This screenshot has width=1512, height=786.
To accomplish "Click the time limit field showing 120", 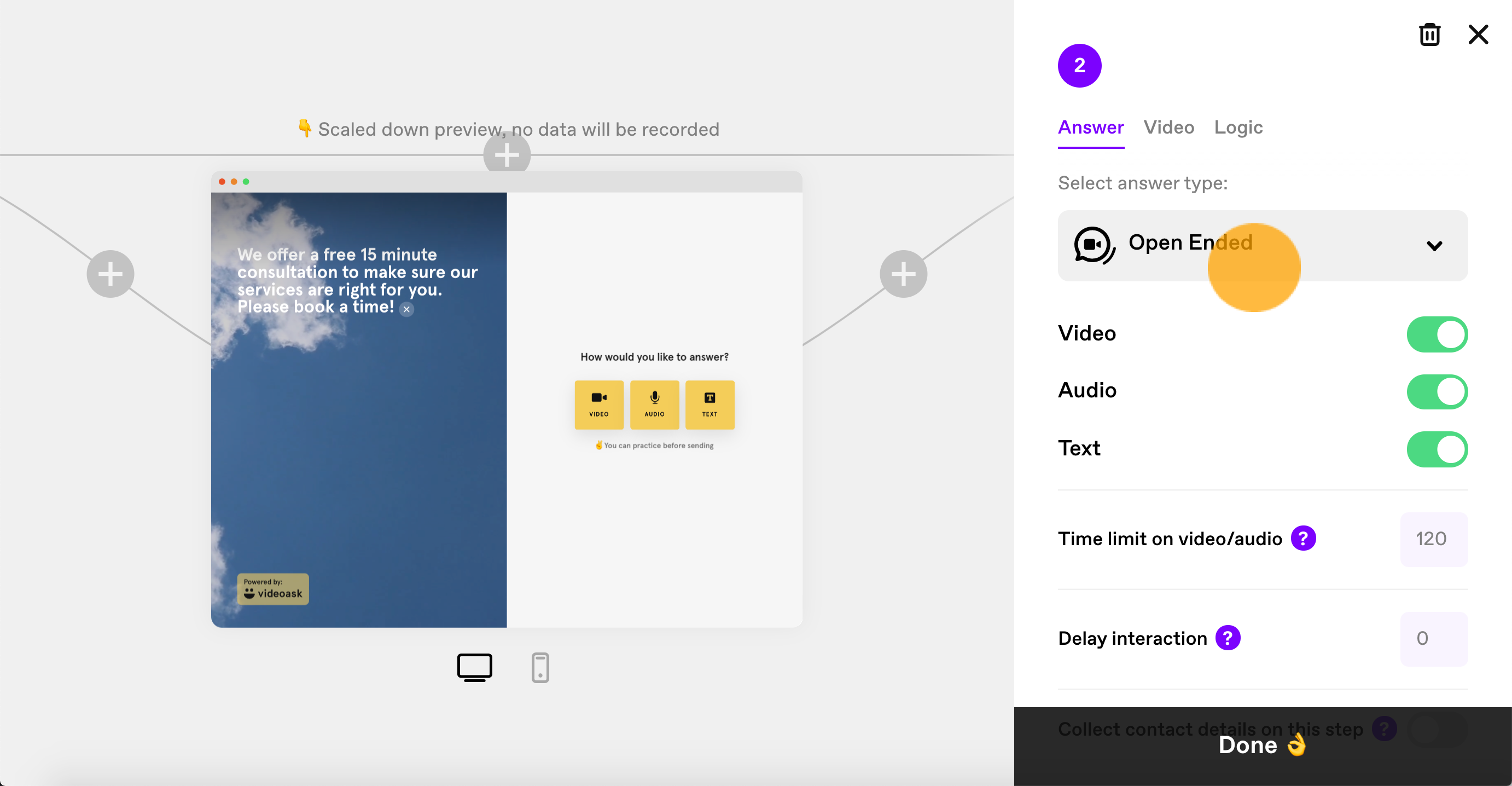I will coord(1434,539).
